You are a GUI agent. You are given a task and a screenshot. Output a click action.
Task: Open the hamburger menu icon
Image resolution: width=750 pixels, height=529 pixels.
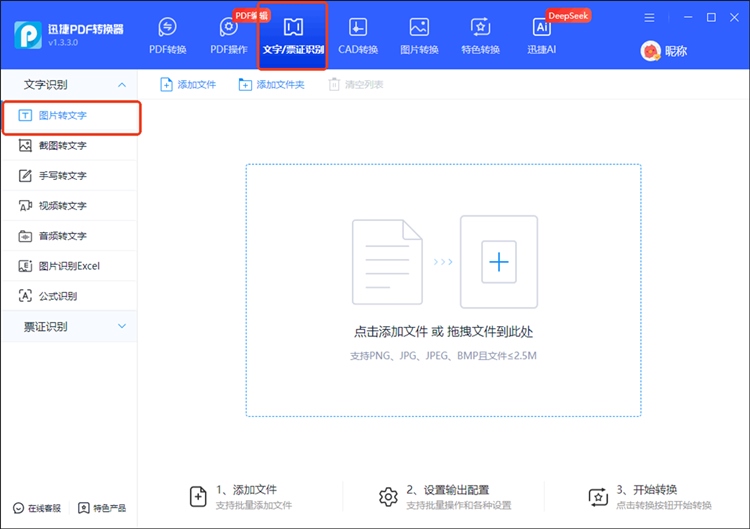coord(649,18)
